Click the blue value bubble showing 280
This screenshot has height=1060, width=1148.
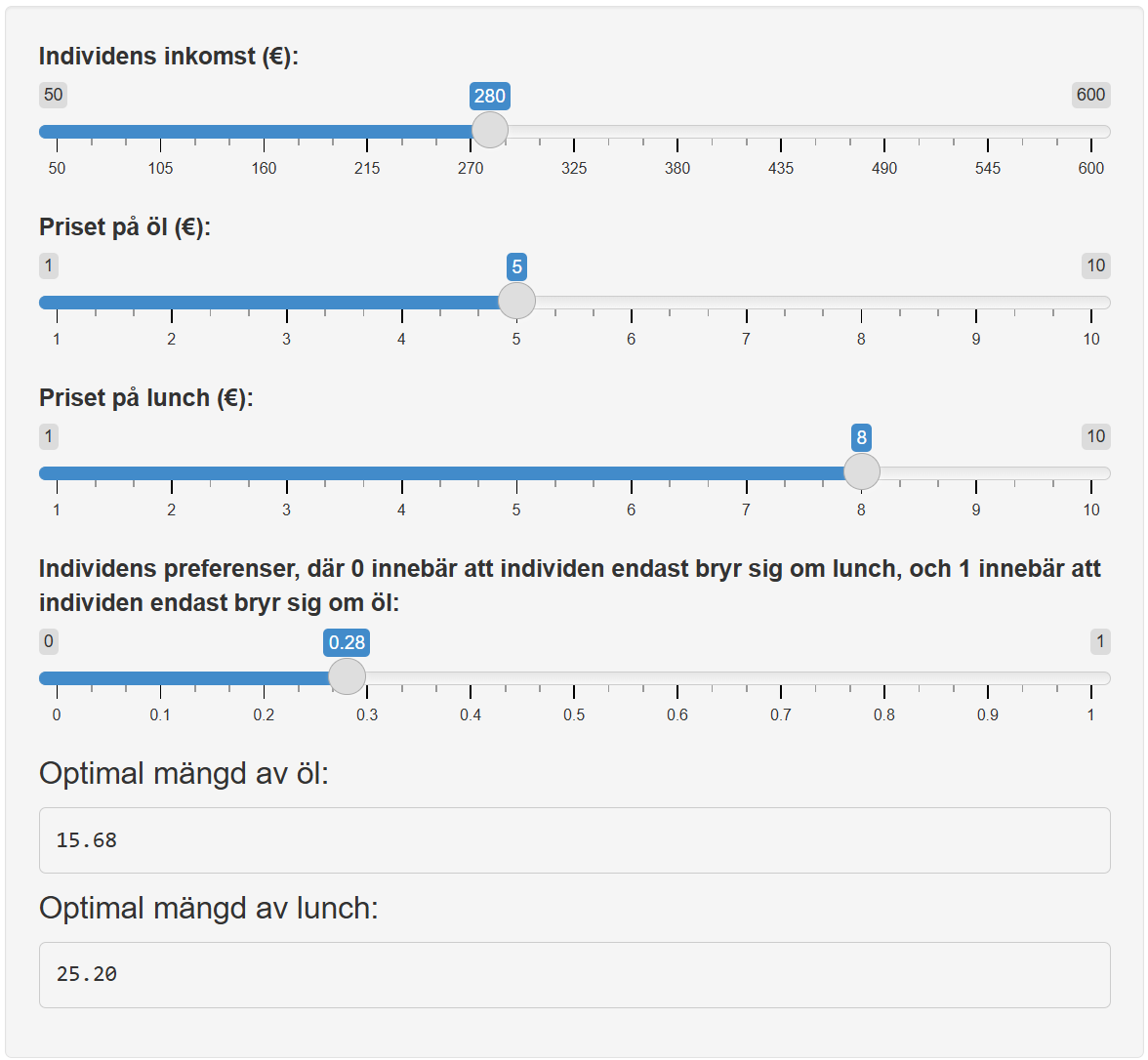tap(488, 96)
